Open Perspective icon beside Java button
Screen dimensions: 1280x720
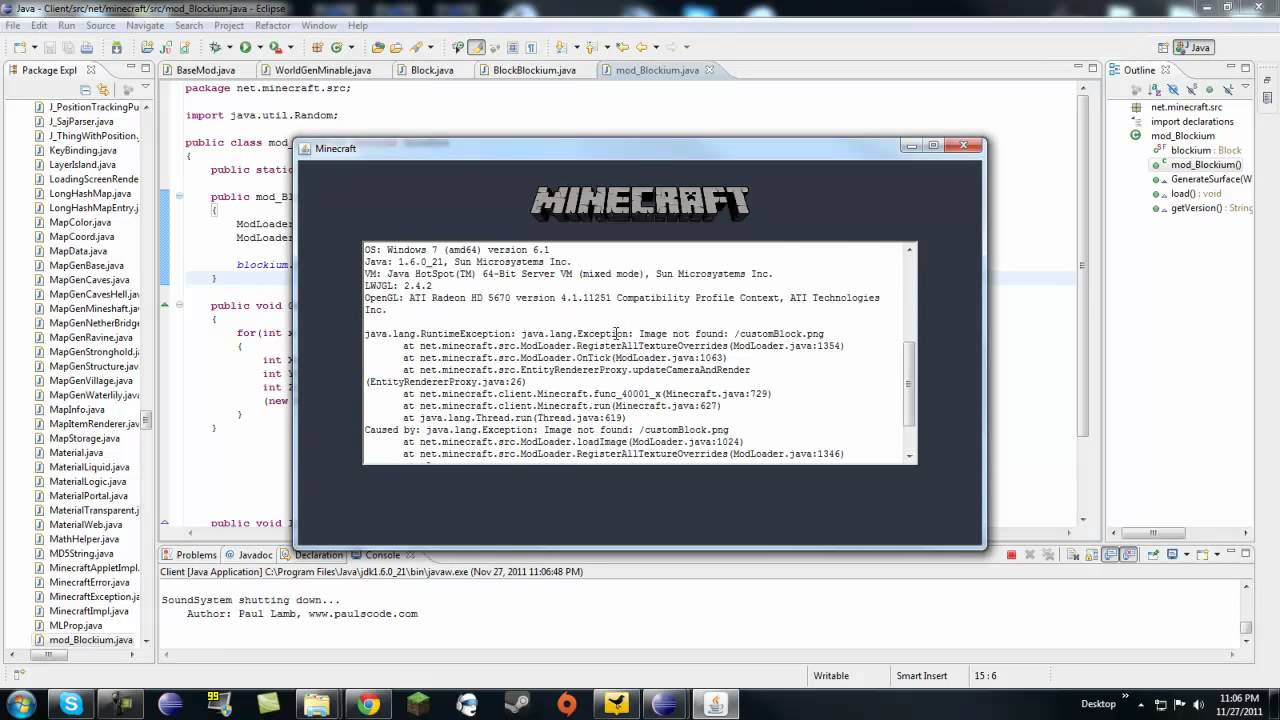pos(1162,47)
